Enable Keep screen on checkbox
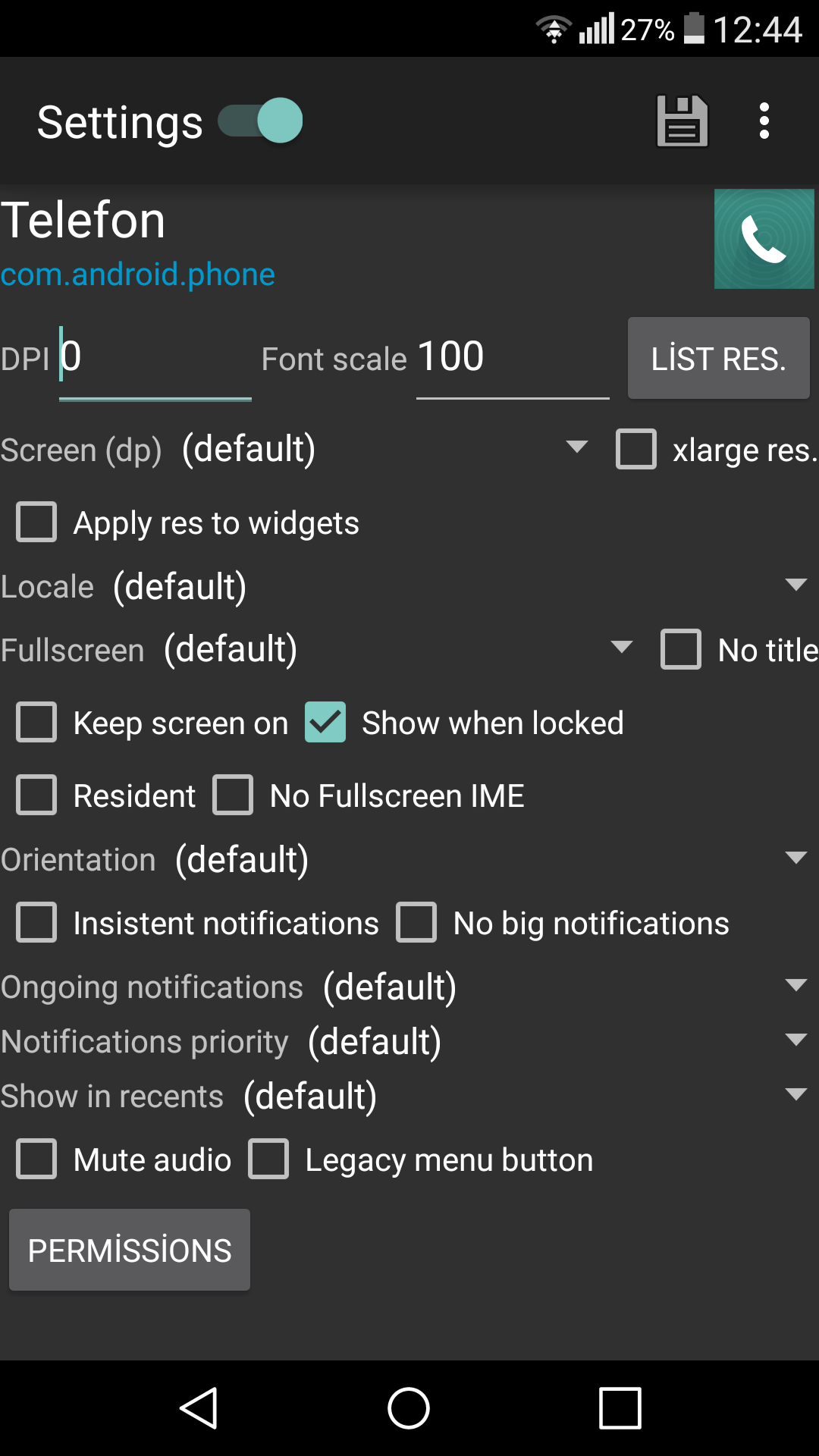 pos(36,722)
